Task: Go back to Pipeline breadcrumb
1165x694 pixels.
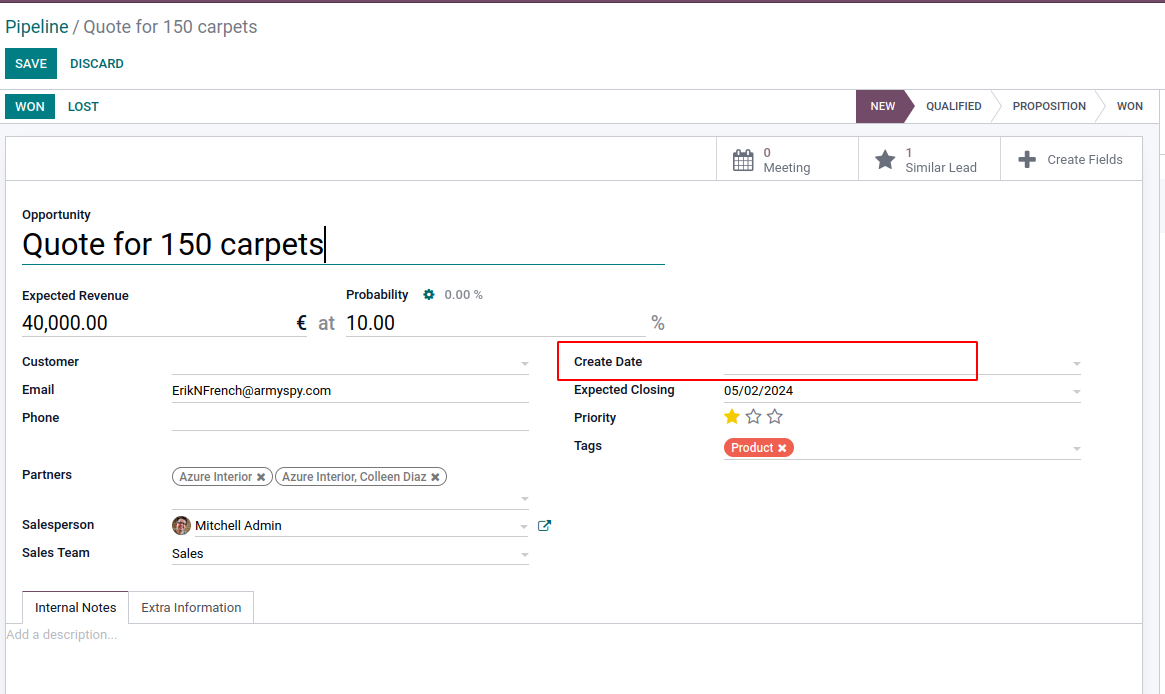Action: click(x=37, y=27)
